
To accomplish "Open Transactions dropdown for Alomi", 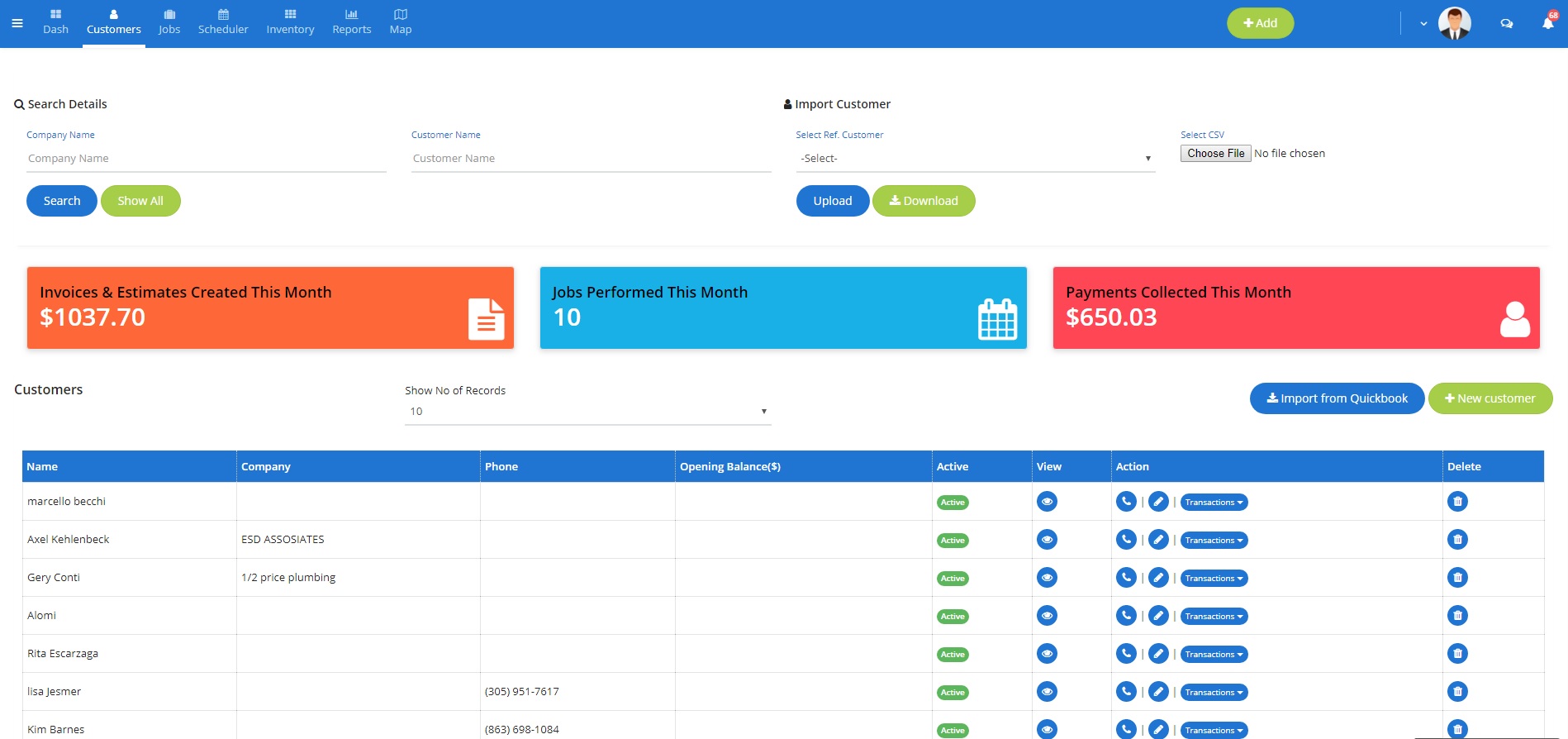I will click(x=1214, y=617).
